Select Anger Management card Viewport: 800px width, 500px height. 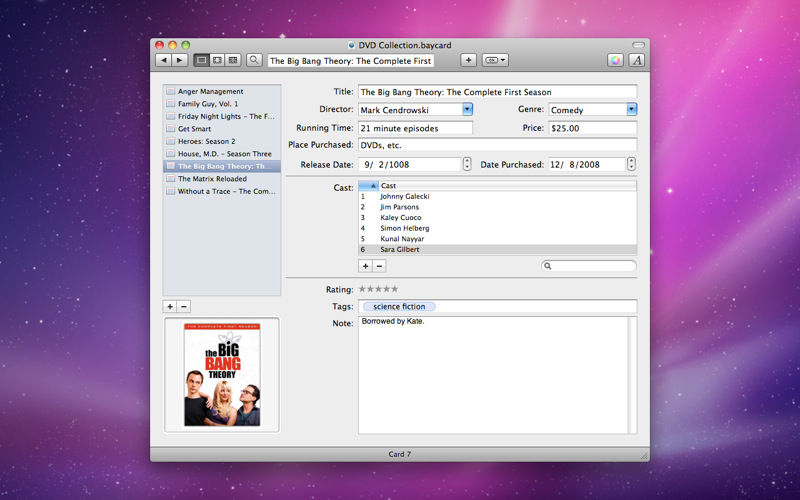(x=222, y=91)
